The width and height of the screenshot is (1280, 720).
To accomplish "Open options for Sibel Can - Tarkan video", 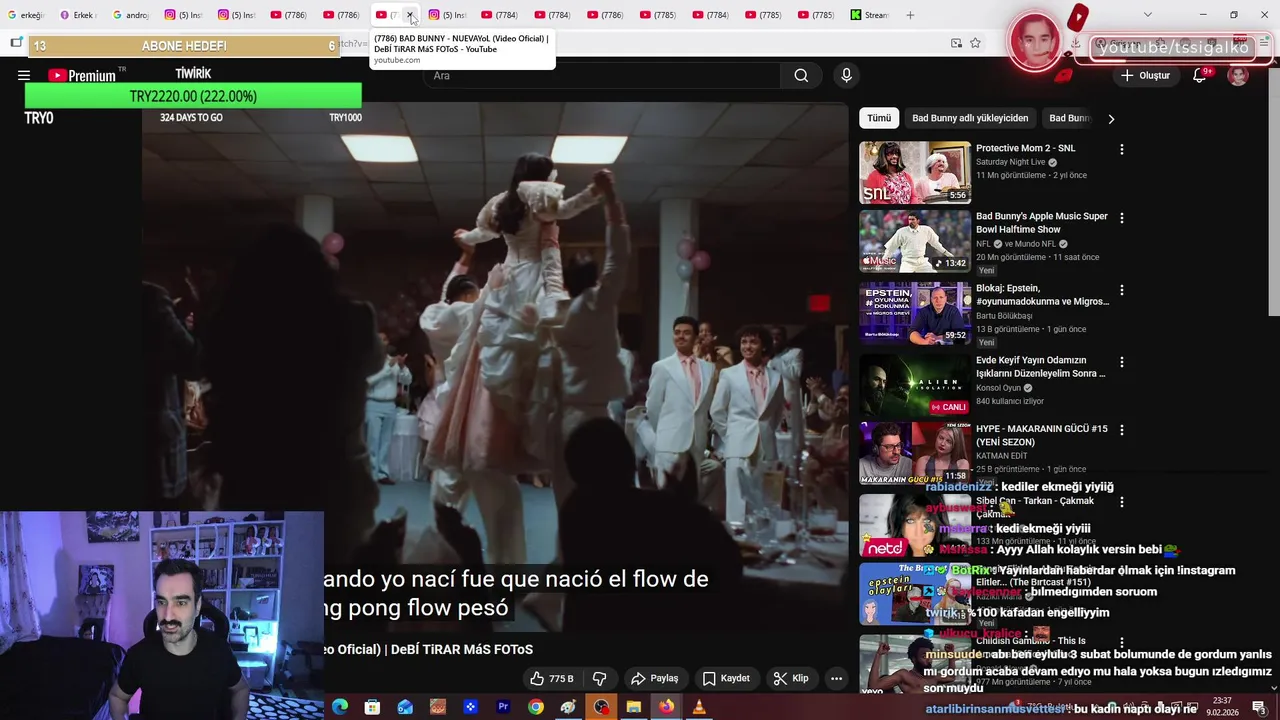I will click(1121, 501).
